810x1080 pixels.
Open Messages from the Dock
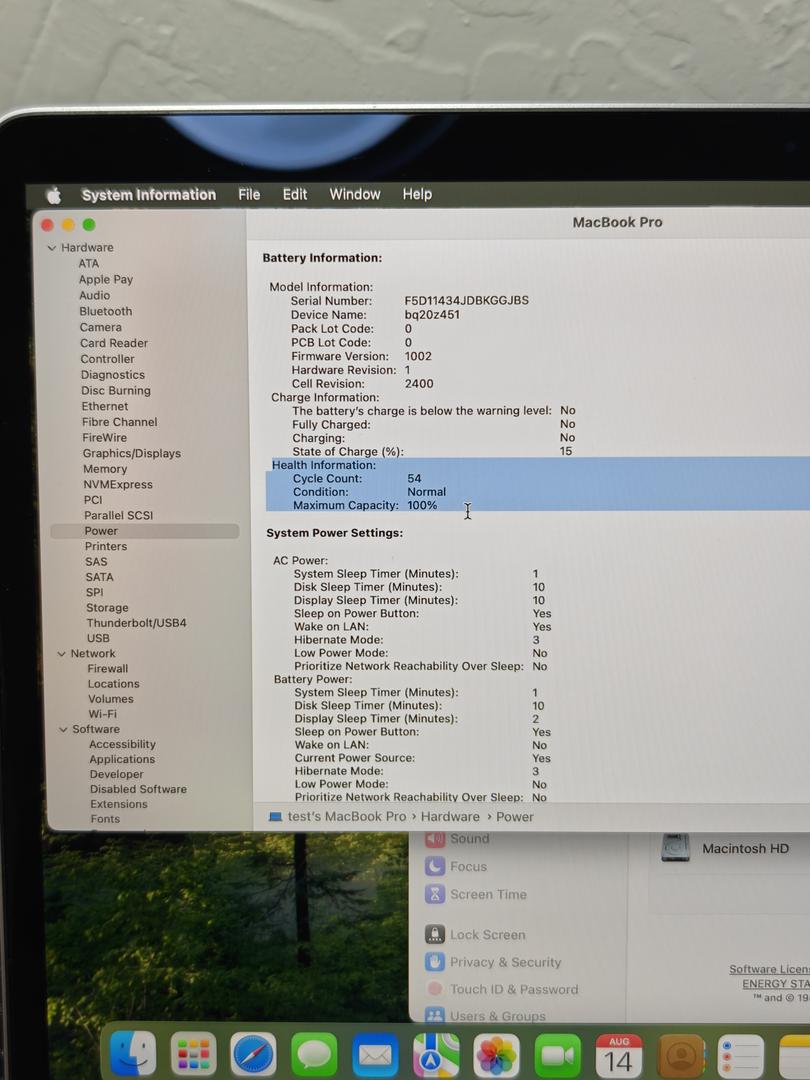coord(314,1055)
